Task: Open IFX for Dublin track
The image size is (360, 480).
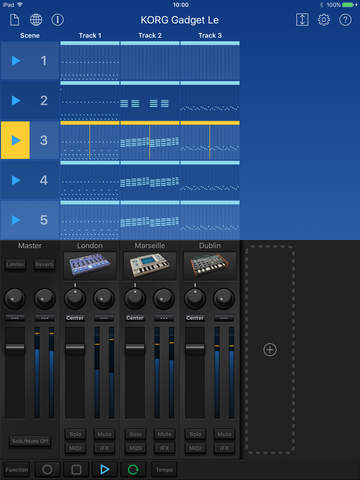Action: point(224,448)
